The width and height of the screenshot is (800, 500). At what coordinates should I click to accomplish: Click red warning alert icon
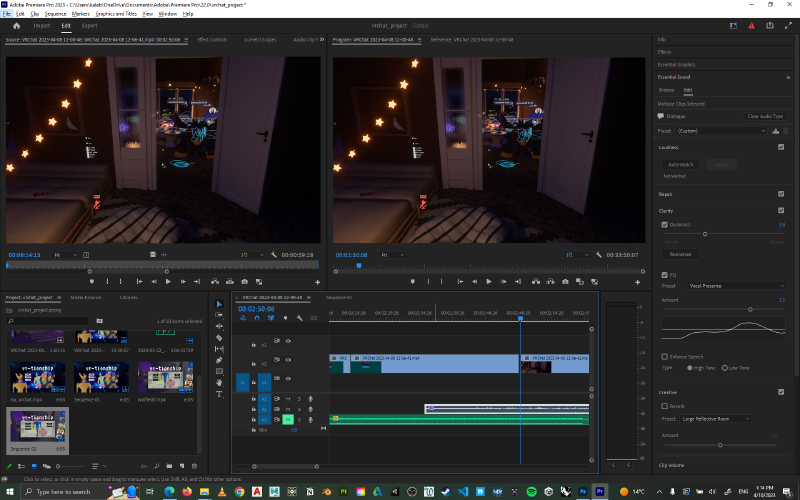[x=752, y=26]
